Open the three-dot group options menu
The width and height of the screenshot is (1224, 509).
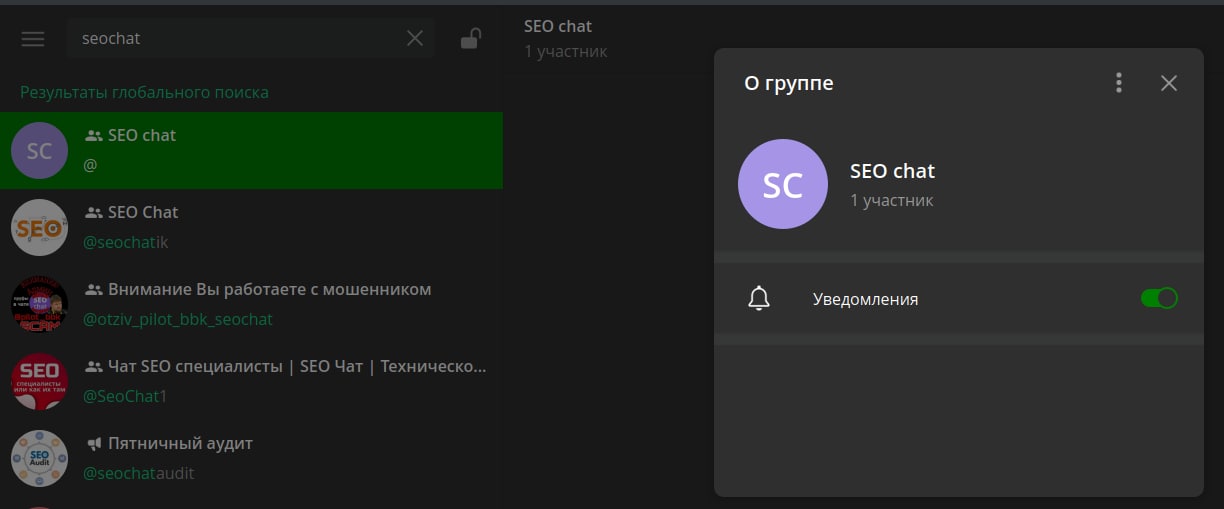point(1119,83)
